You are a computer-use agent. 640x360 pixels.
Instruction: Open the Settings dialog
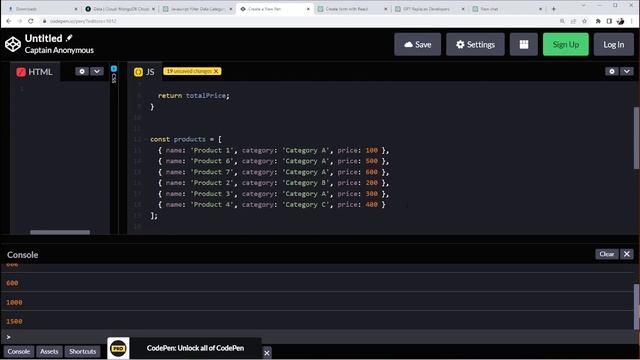(475, 44)
